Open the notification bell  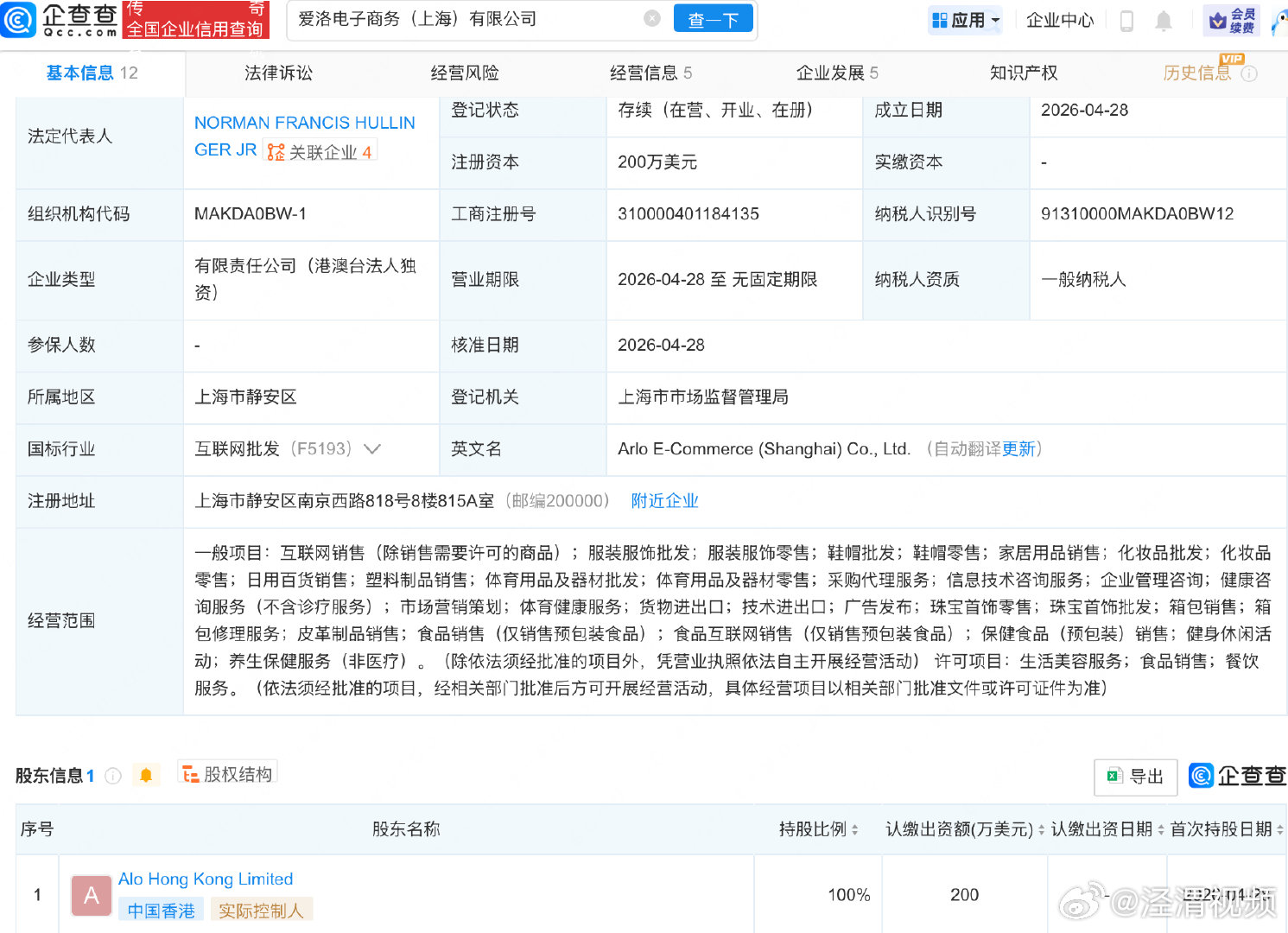pos(1164,21)
